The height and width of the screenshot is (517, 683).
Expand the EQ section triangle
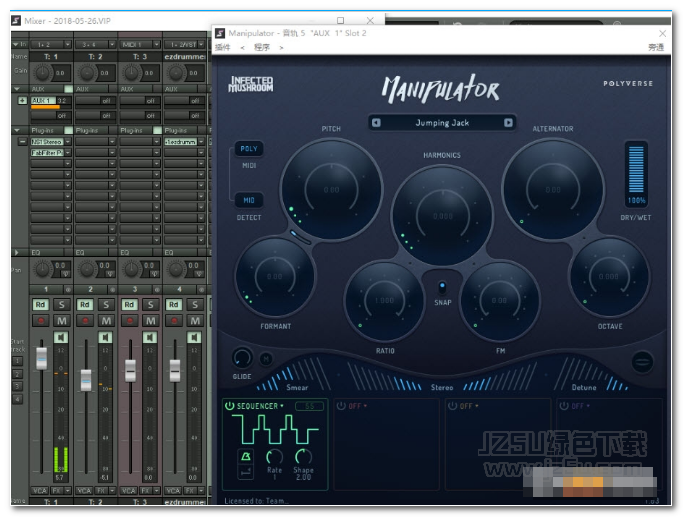17,253
